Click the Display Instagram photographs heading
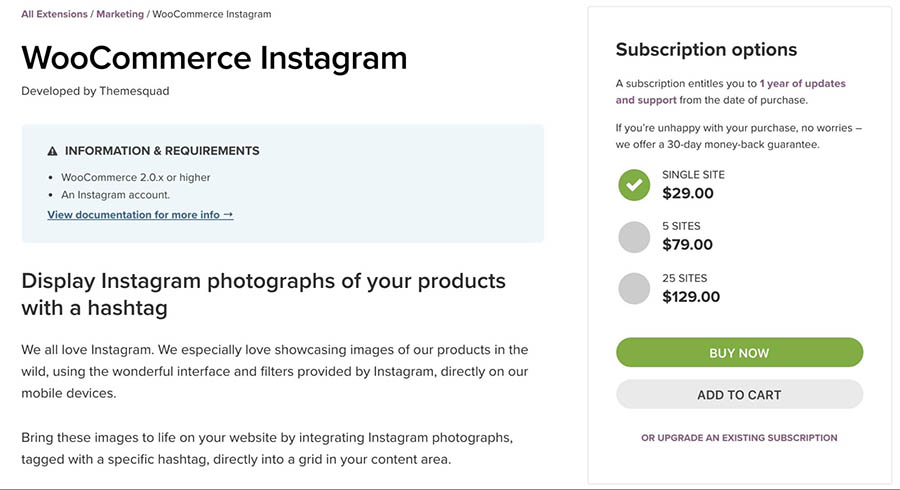This screenshot has width=900, height=490. 263,294
